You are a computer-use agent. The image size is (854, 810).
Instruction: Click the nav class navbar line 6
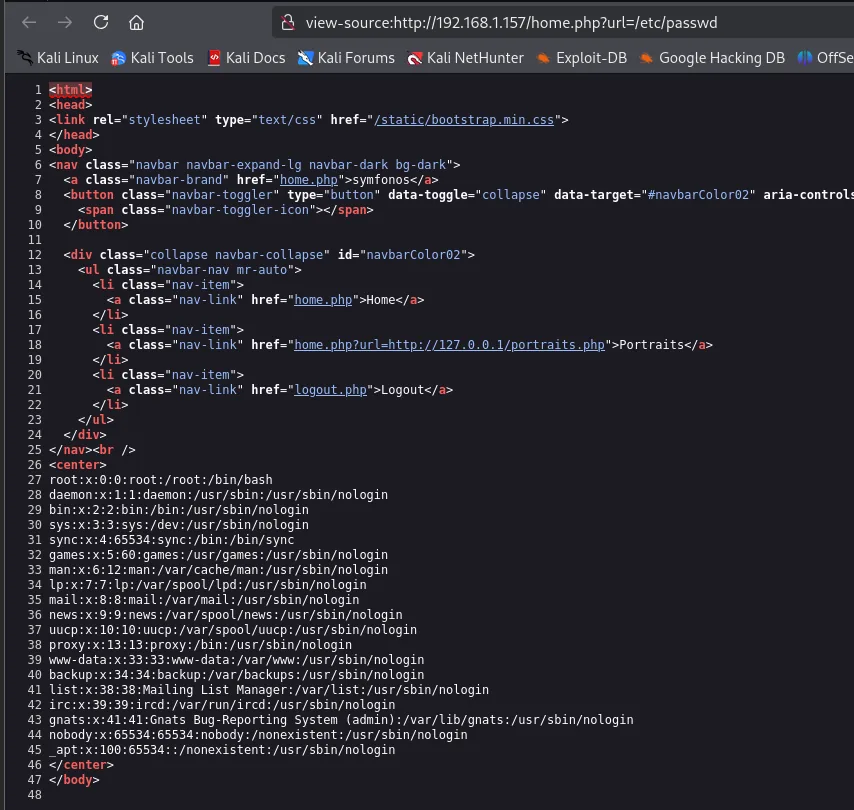[254, 165]
